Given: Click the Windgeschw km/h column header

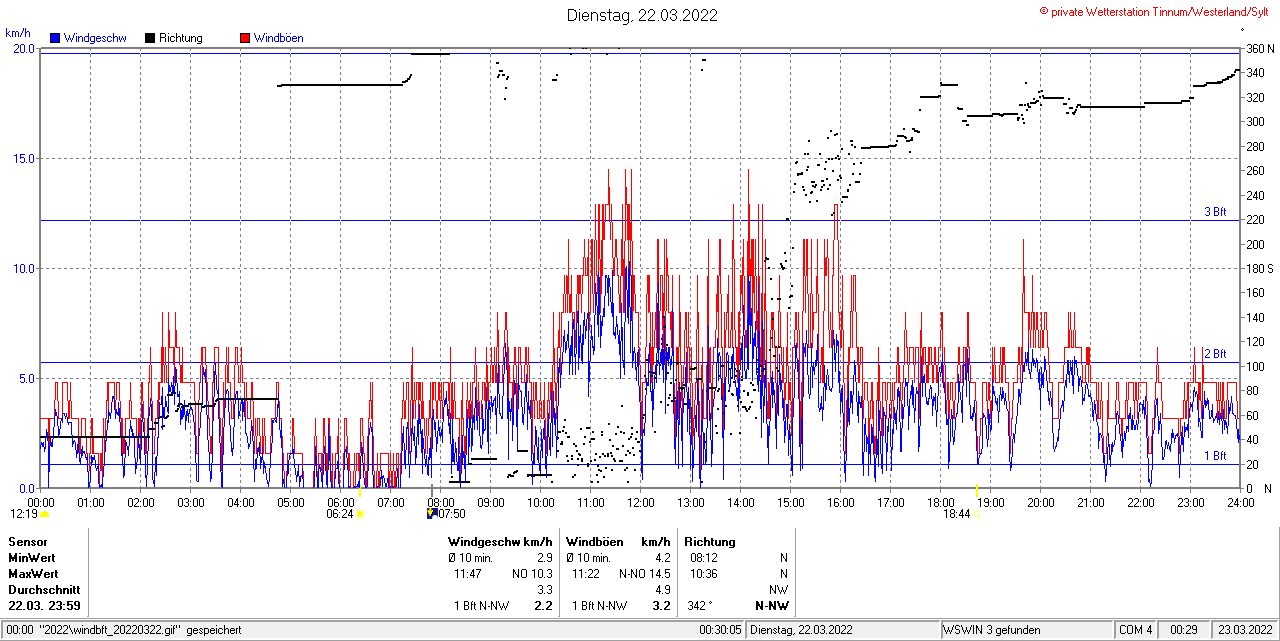Looking at the screenshot, I should click(x=500, y=541).
